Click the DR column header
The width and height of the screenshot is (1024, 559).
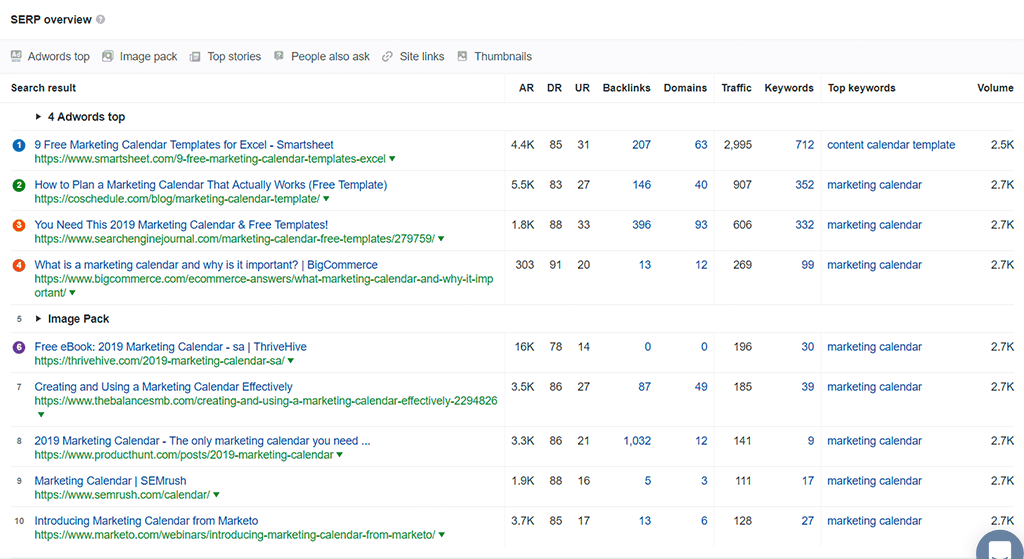tap(554, 88)
